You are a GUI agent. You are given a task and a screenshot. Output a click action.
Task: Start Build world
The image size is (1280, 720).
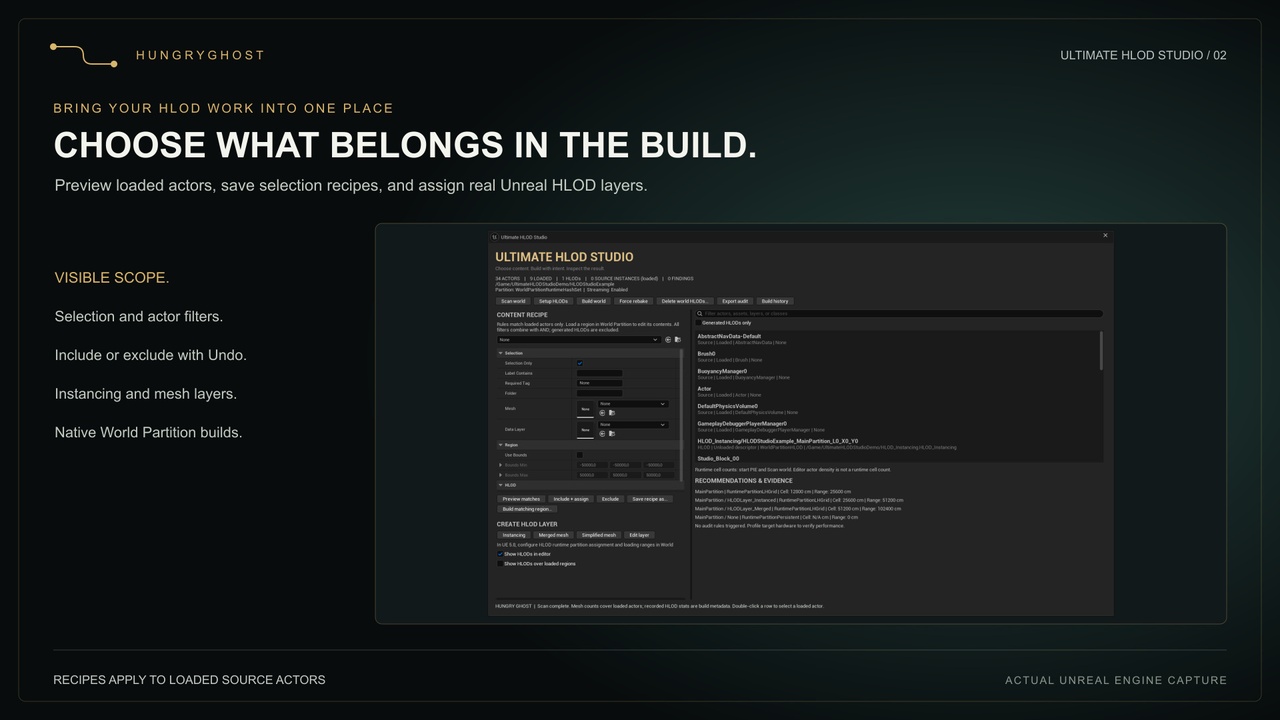click(594, 301)
